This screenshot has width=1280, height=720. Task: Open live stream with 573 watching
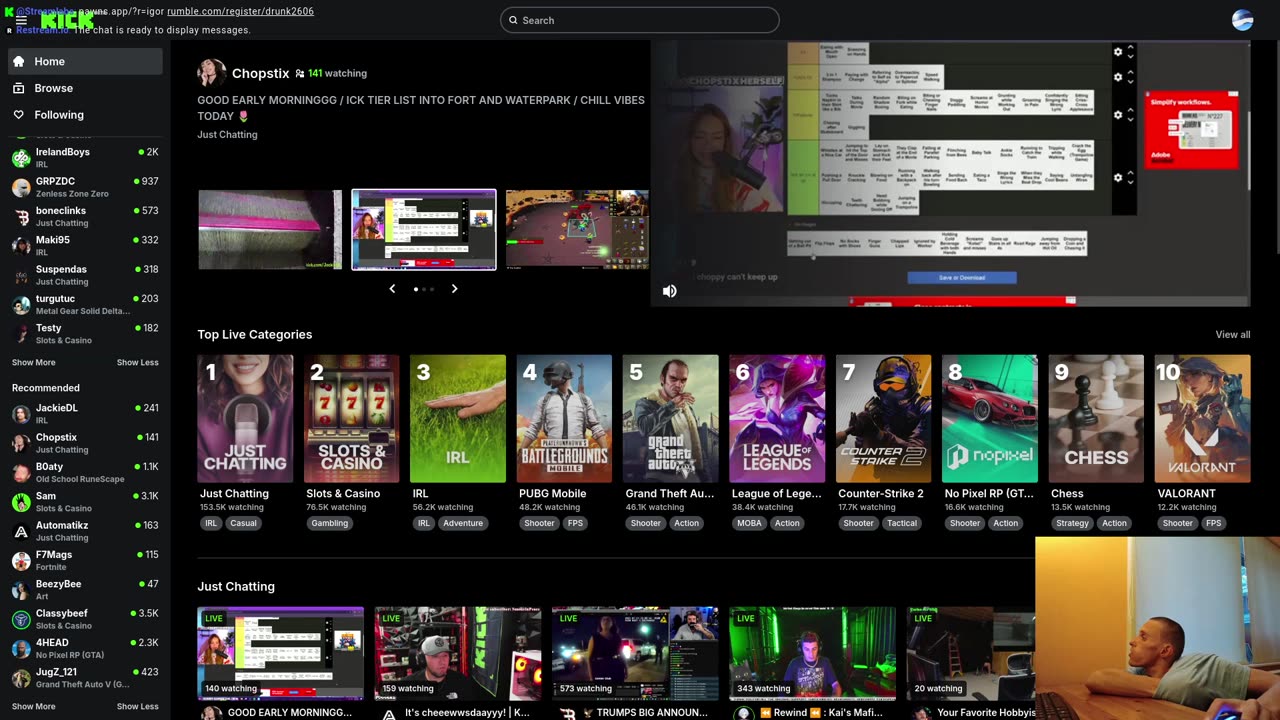point(634,653)
